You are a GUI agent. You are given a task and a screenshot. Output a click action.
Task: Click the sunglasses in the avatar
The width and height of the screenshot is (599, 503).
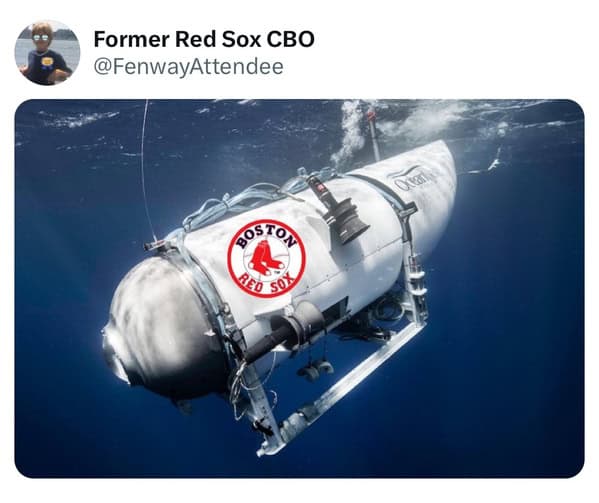point(42,37)
